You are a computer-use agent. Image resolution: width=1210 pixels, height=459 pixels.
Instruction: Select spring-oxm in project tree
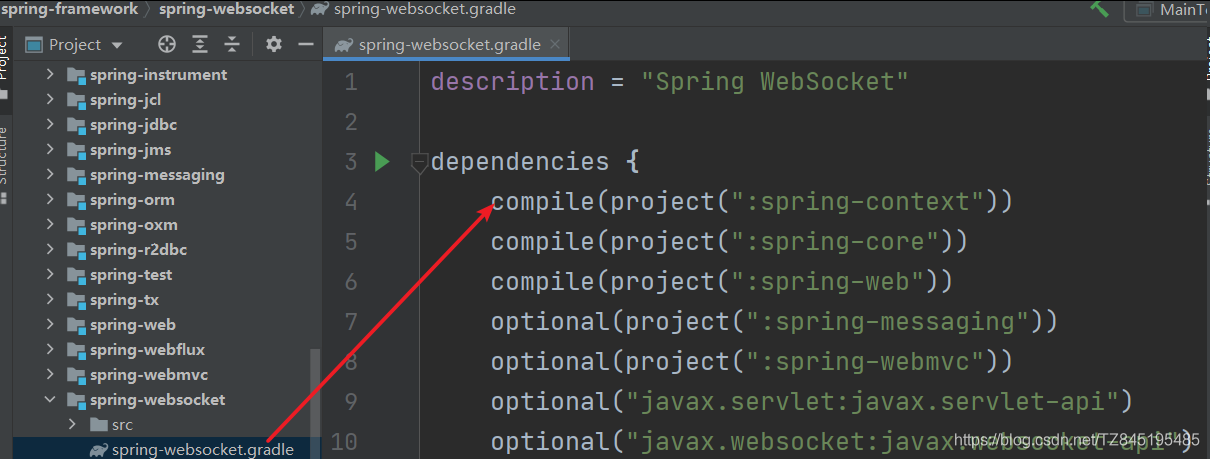point(132,225)
